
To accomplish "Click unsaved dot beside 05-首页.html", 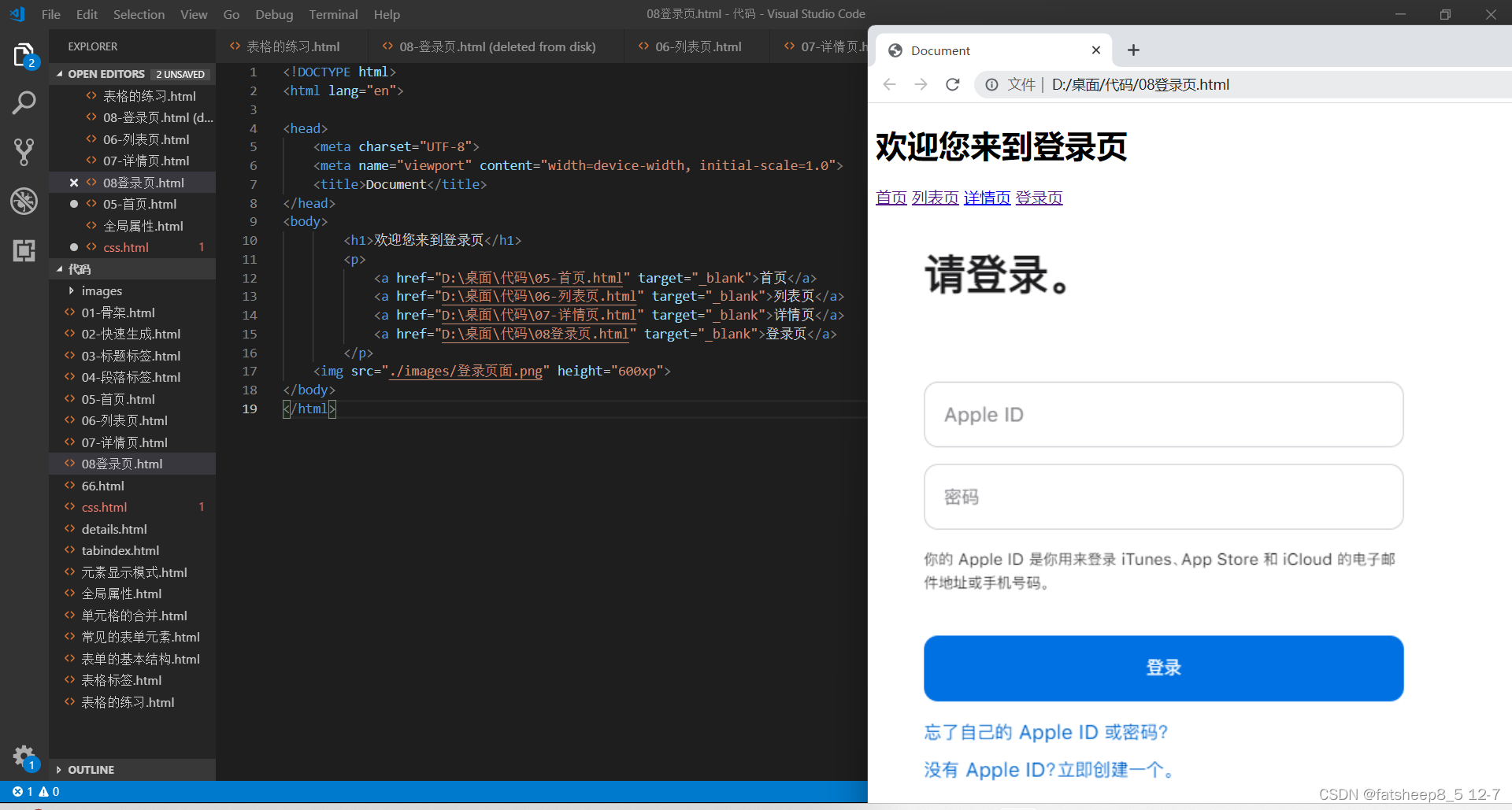I will [73, 204].
